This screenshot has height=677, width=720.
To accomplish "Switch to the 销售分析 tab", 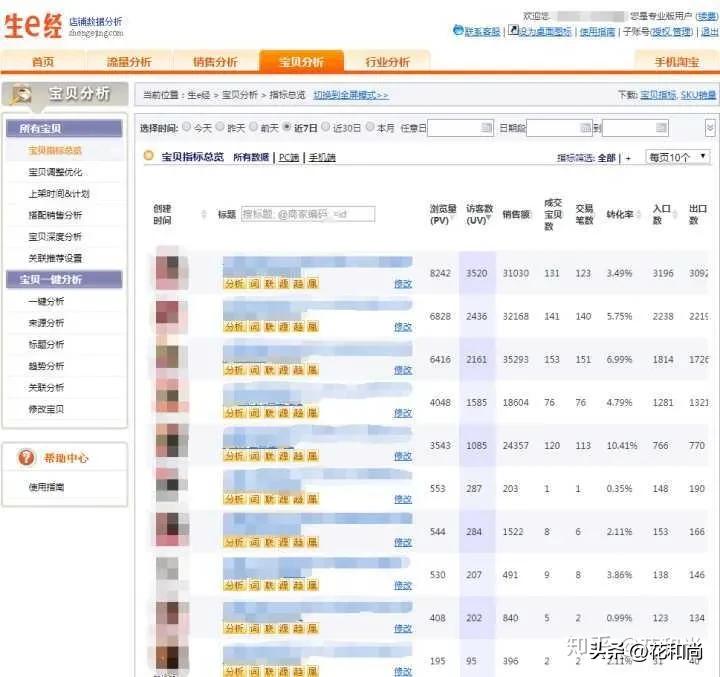I will (215, 62).
